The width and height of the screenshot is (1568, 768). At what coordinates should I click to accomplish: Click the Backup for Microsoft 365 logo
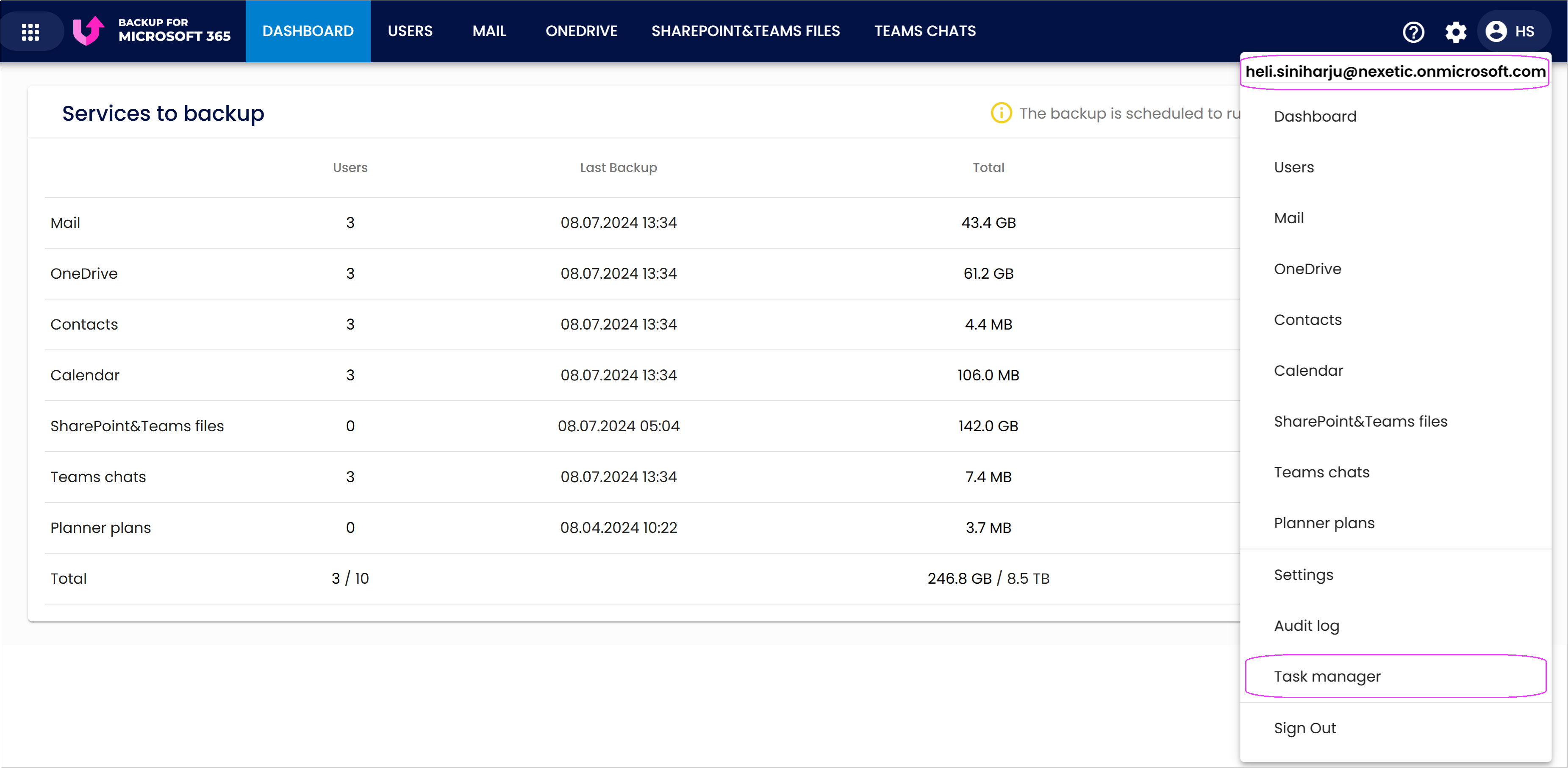coord(152,30)
